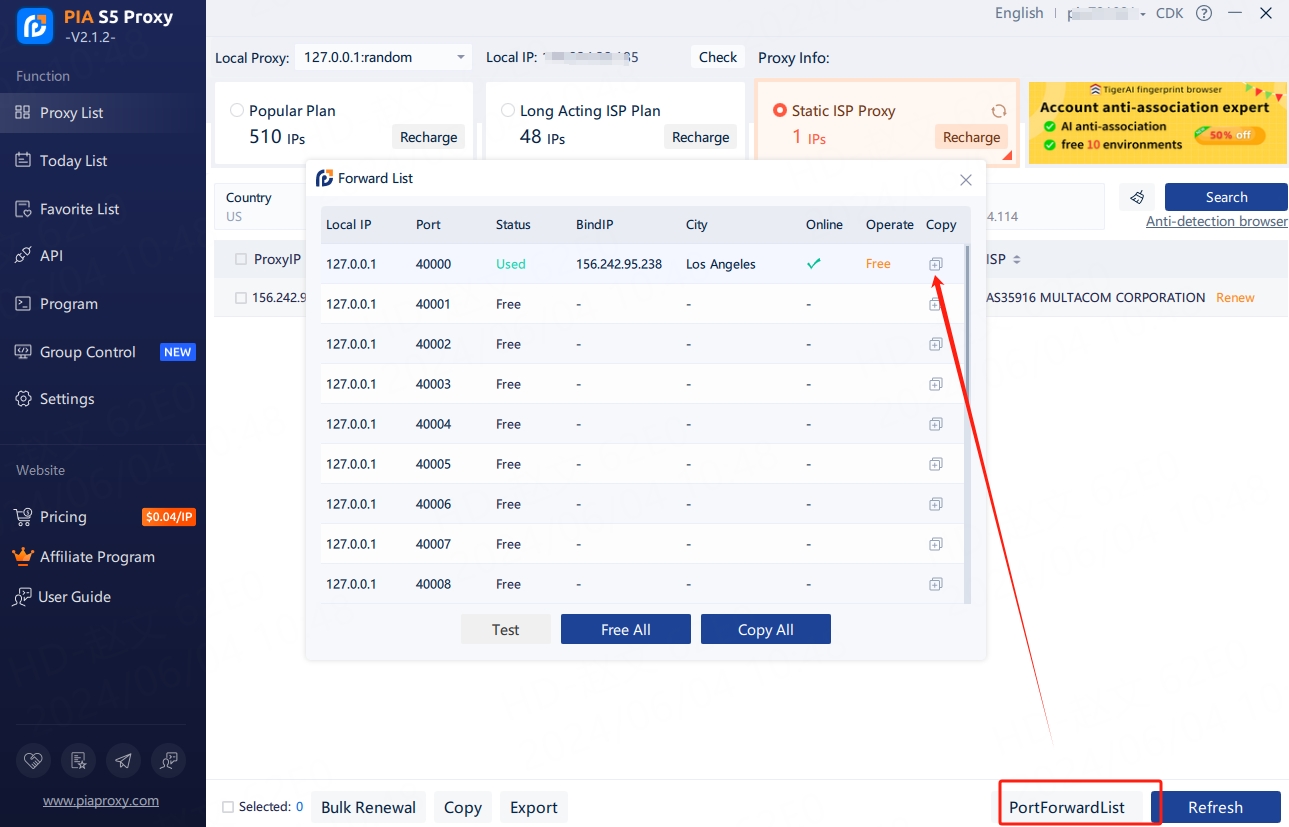This screenshot has width=1289, height=827.
Task: Copy the port 40006 forward entry
Action: point(936,504)
